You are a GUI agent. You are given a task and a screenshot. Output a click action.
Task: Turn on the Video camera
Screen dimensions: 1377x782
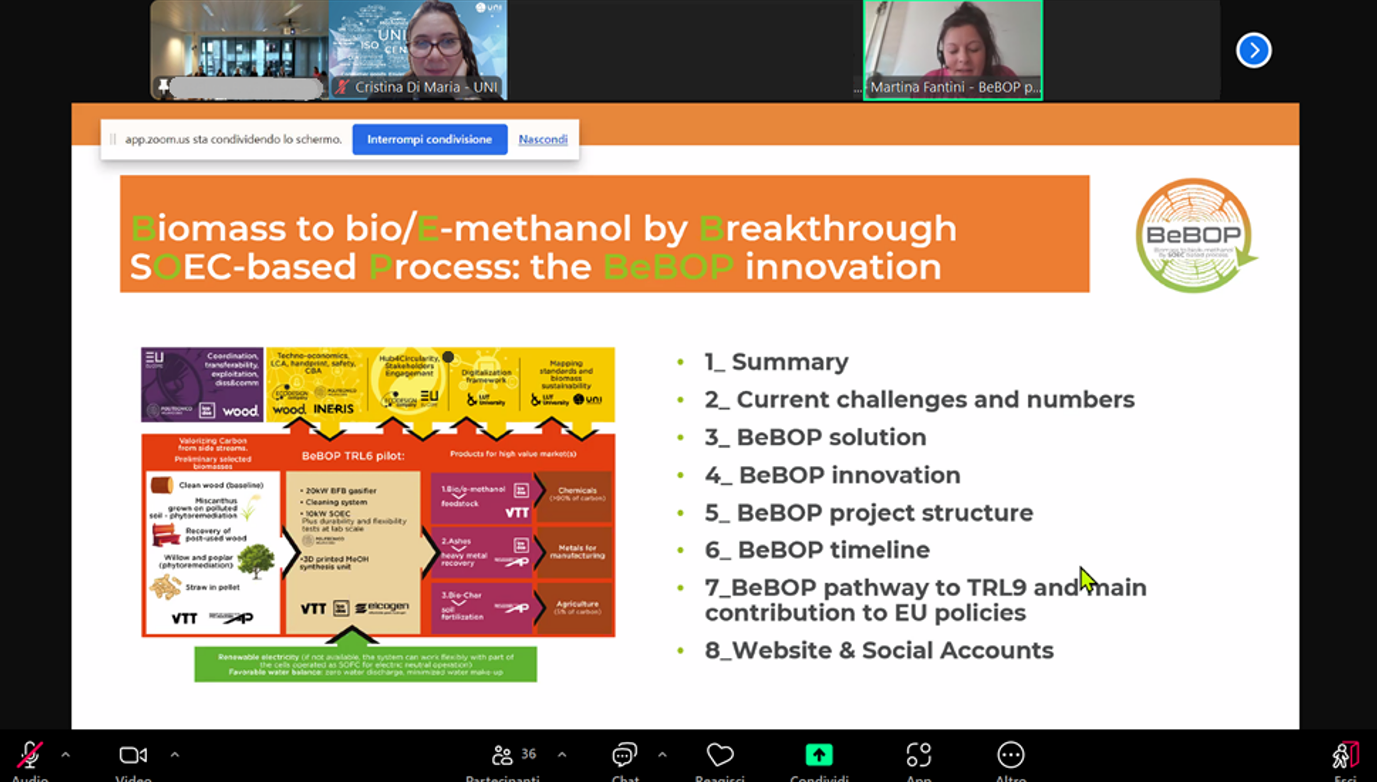133,755
